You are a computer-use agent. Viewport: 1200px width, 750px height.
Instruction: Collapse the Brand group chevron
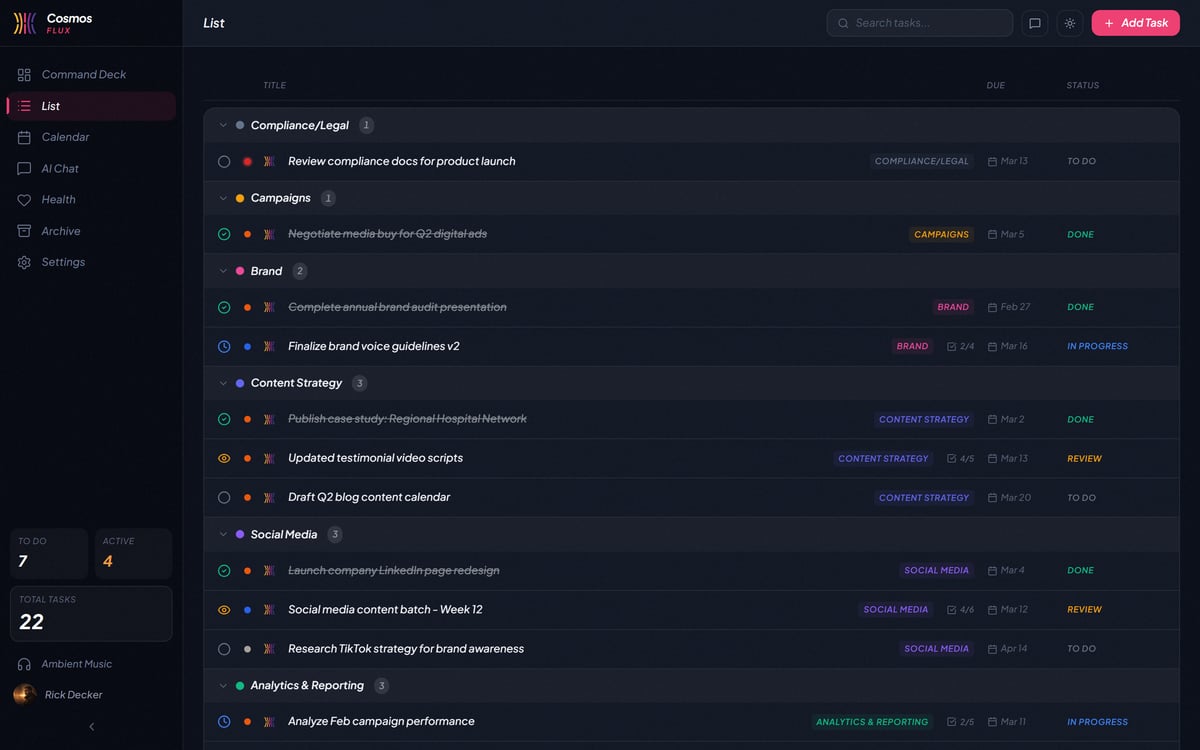click(x=224, y=270)
